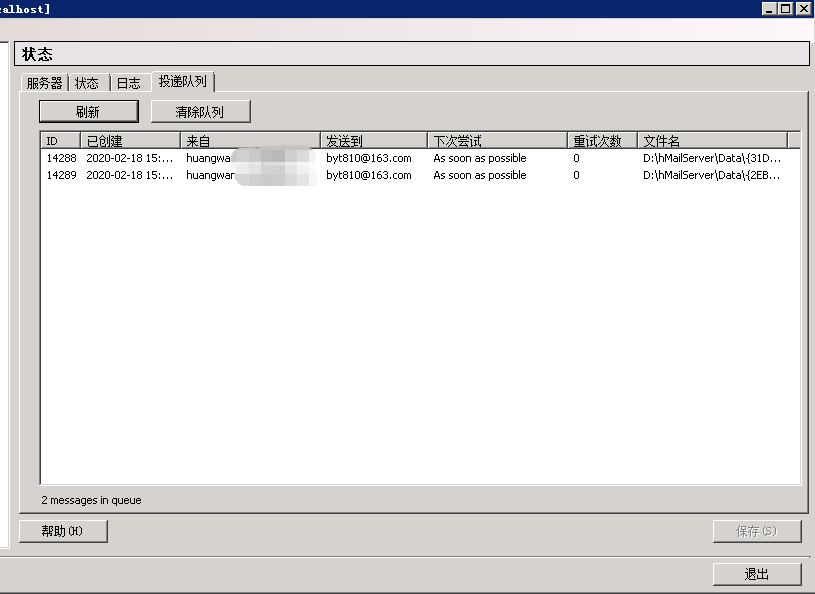
Task: Open the 状态 tab
Action: [87, 83]
